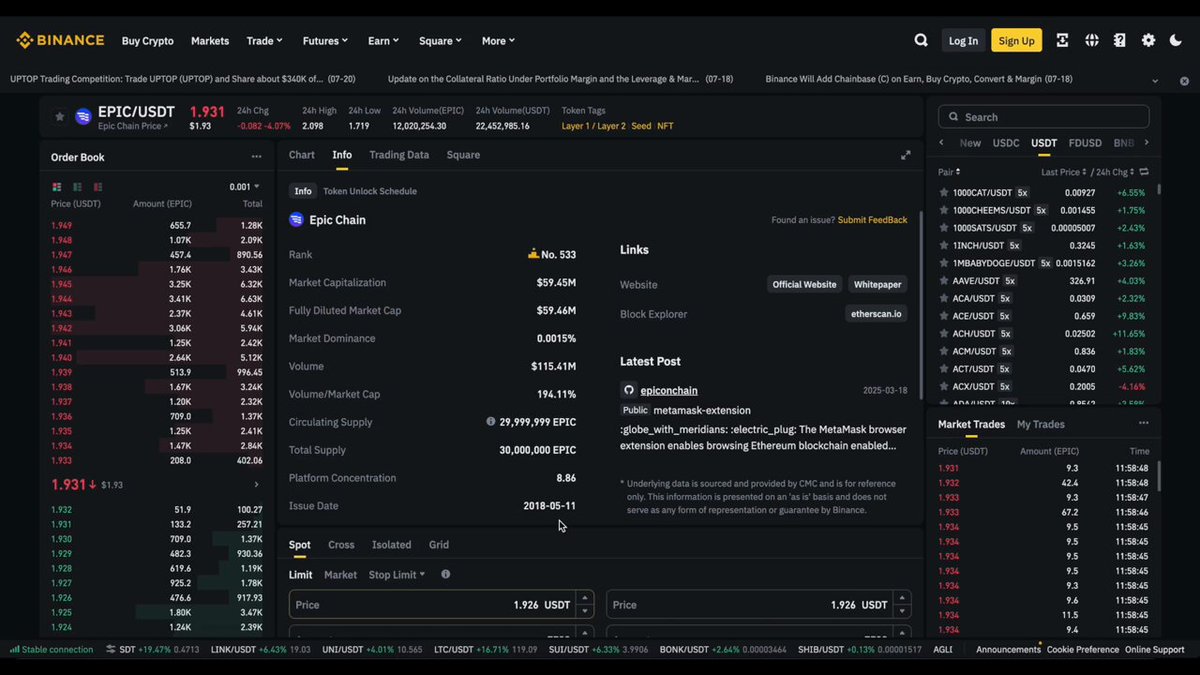Expand the info panel to fullscreen
The image size is (1200, 675).
point(905,155)
